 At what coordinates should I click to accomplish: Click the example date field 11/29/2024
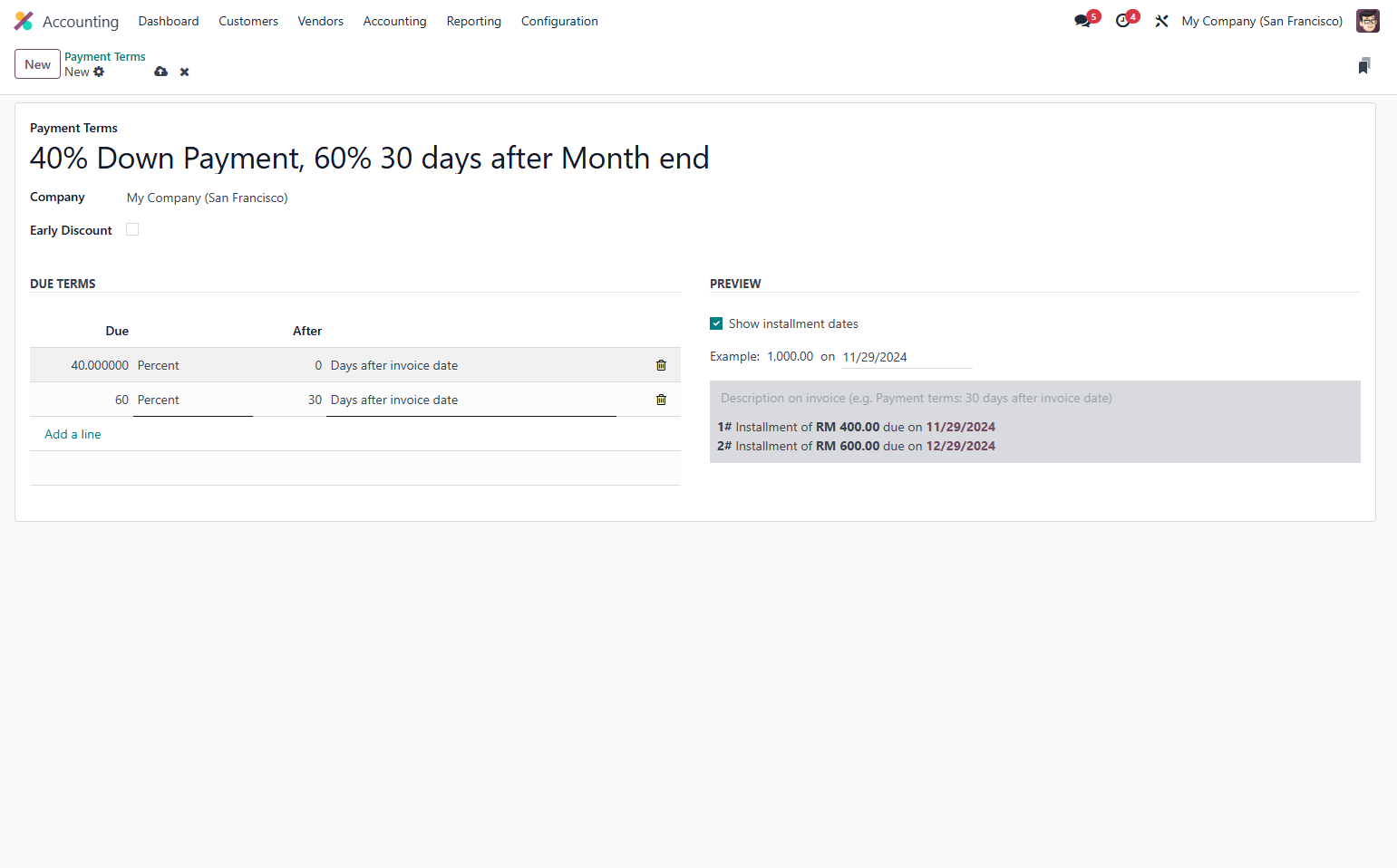(x=907, y=357)
